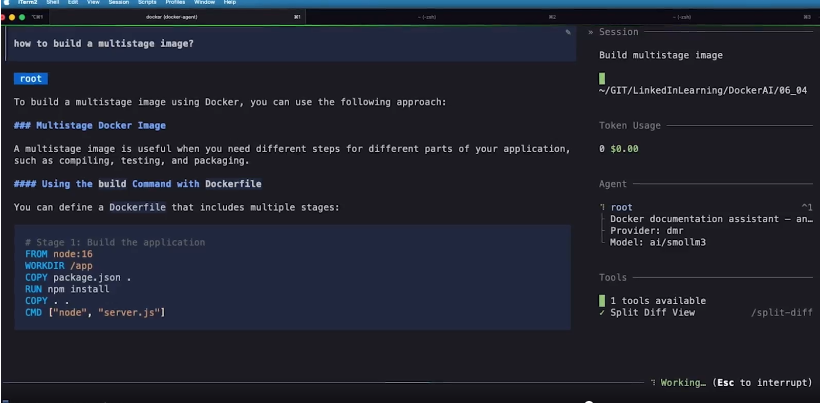Select the root agent in the sidebar
The width and height of the screenshot is (820, 403).
point(621,208)
